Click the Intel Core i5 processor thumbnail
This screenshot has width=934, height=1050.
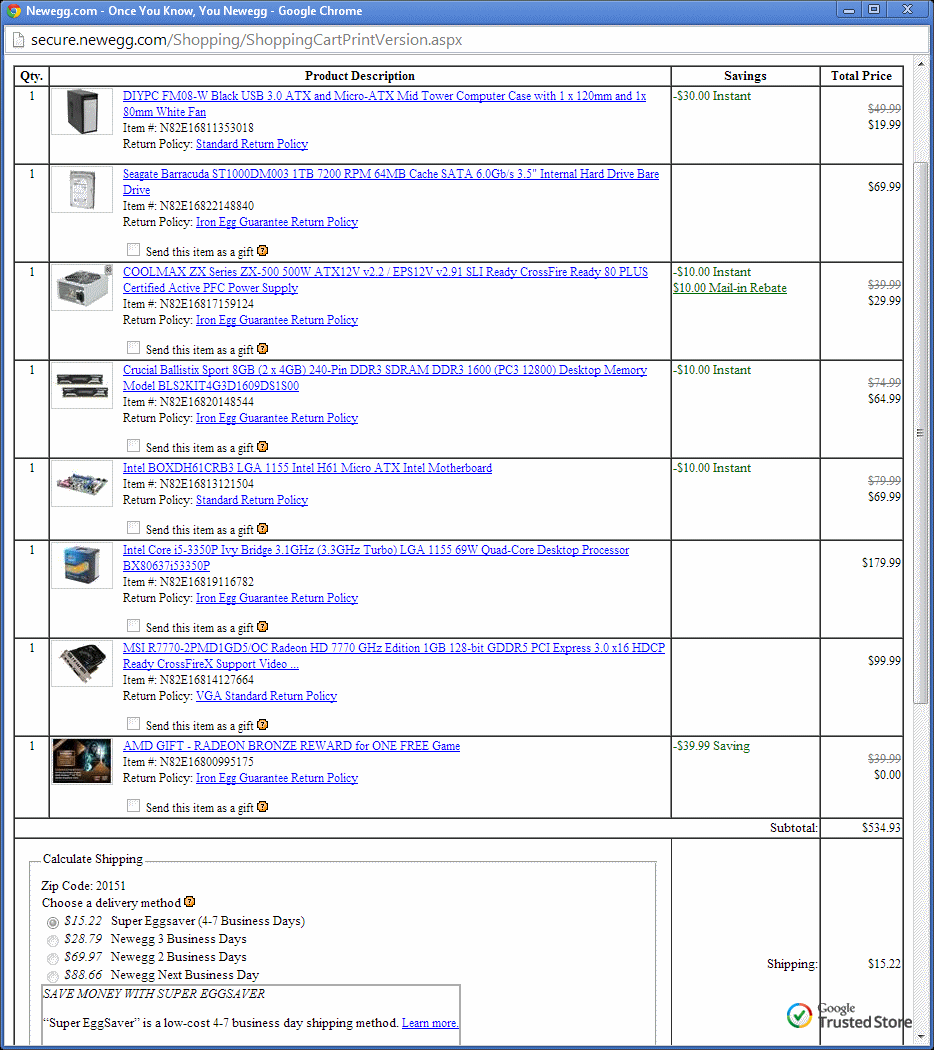pyautogui.click(x=82, y=566)
